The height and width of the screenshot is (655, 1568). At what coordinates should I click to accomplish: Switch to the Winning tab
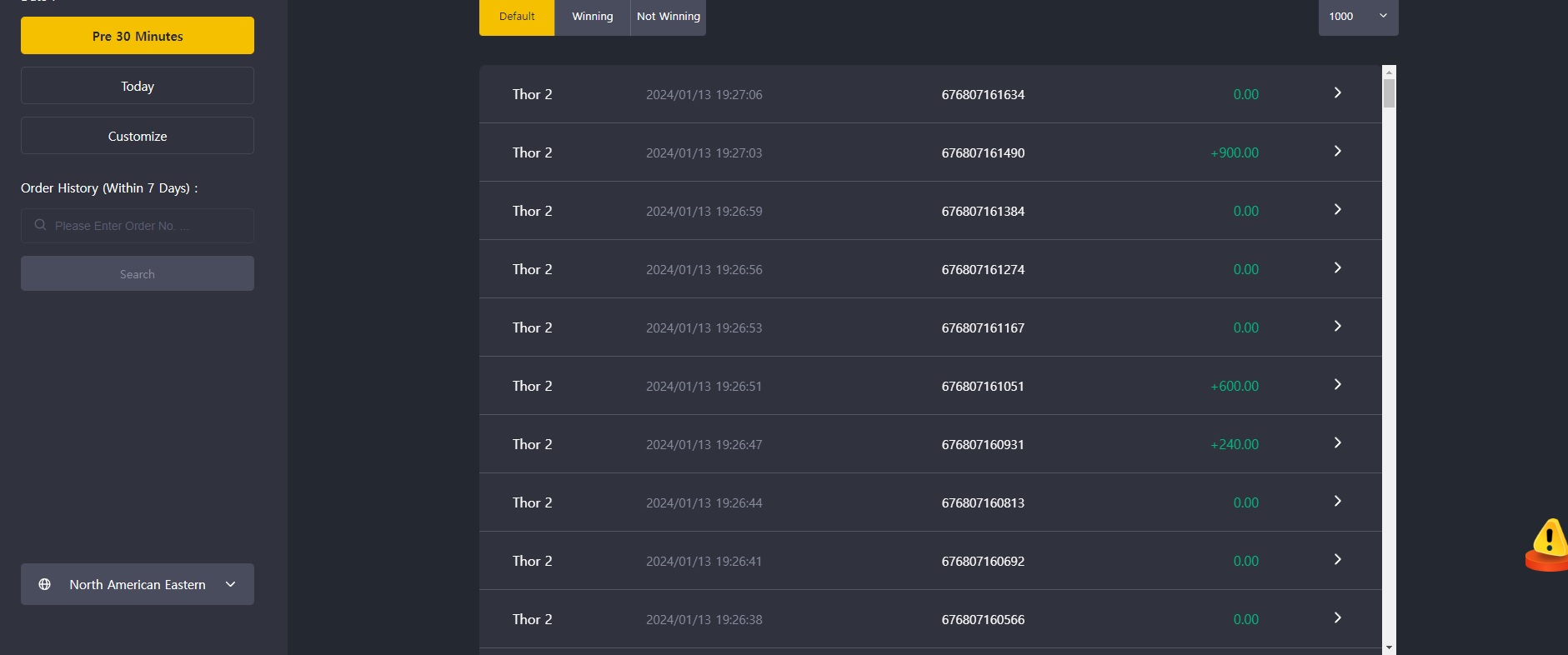(x=593, y=17)
